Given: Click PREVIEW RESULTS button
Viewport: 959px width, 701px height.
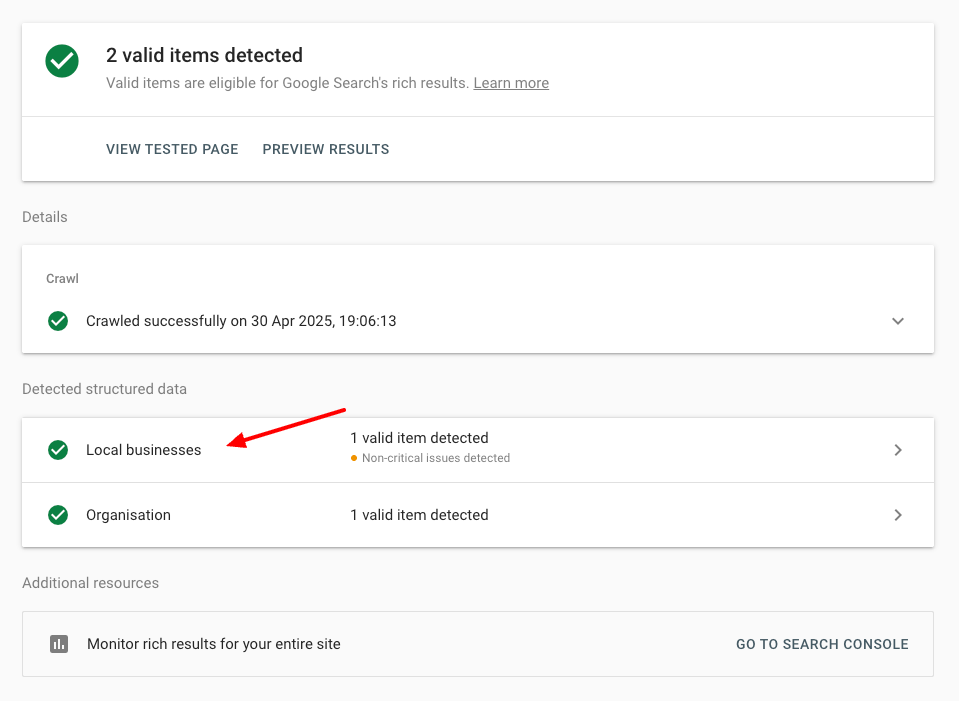Looking at the screenshot, I should coord(325,149).
